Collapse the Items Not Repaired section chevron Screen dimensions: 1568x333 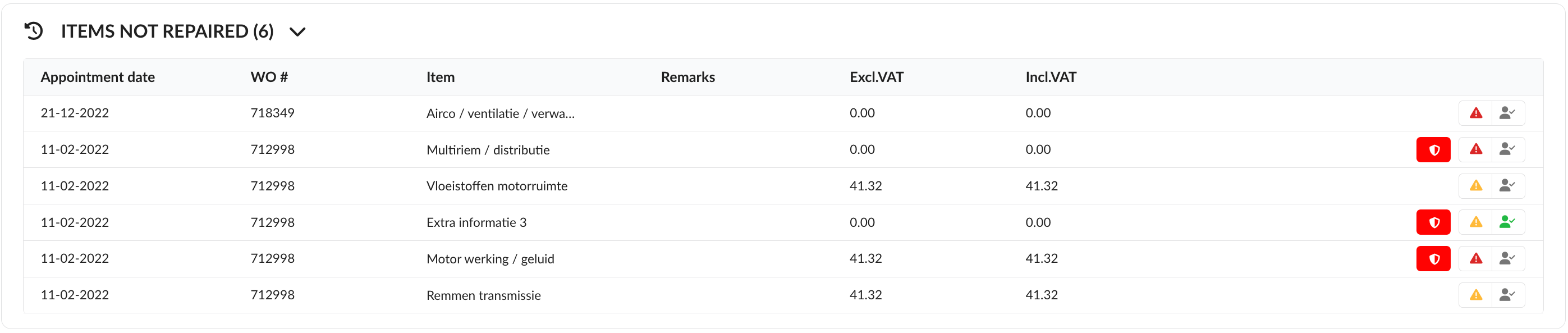[297, 31]
